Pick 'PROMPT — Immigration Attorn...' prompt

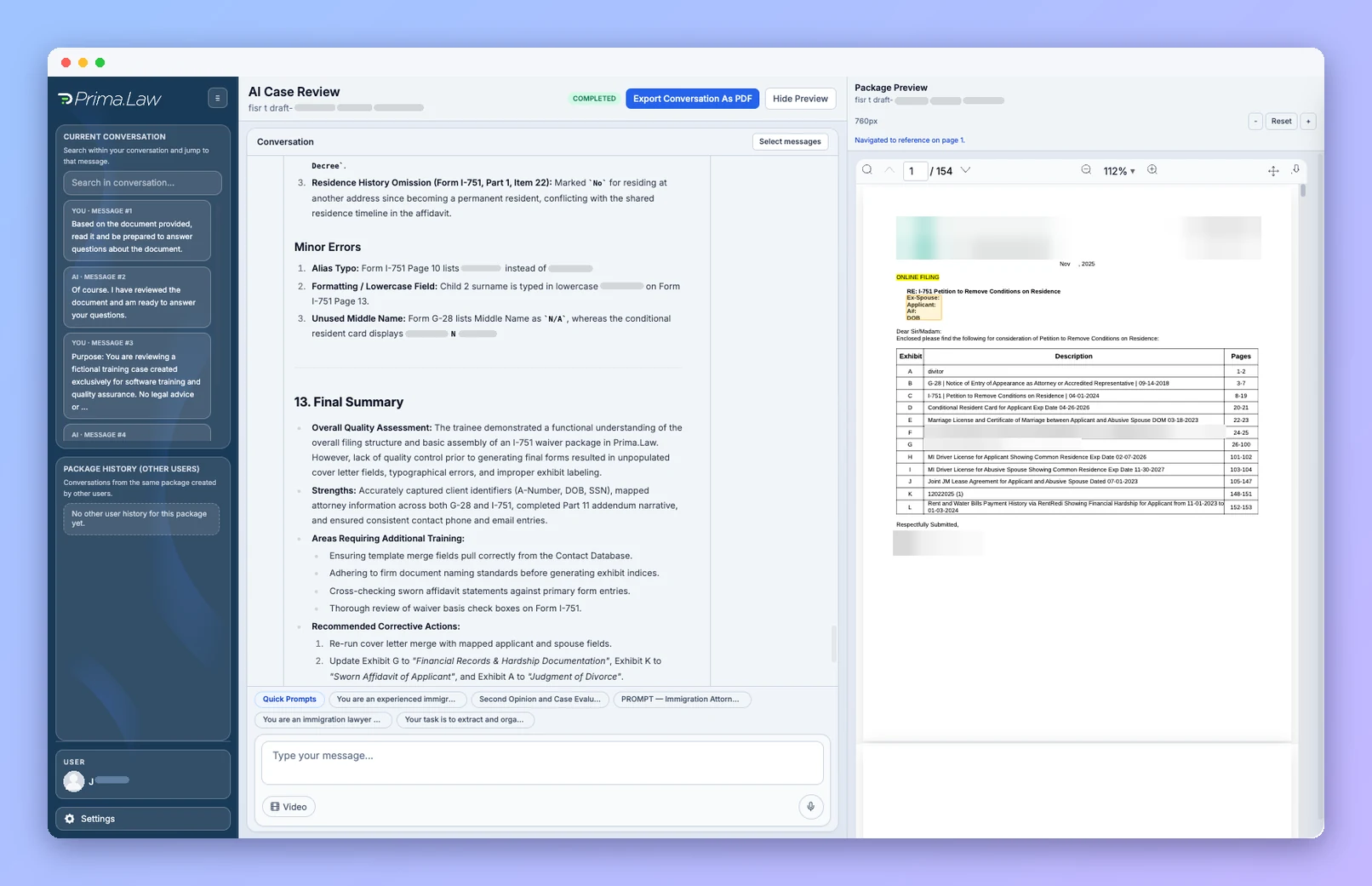(680, 700)
